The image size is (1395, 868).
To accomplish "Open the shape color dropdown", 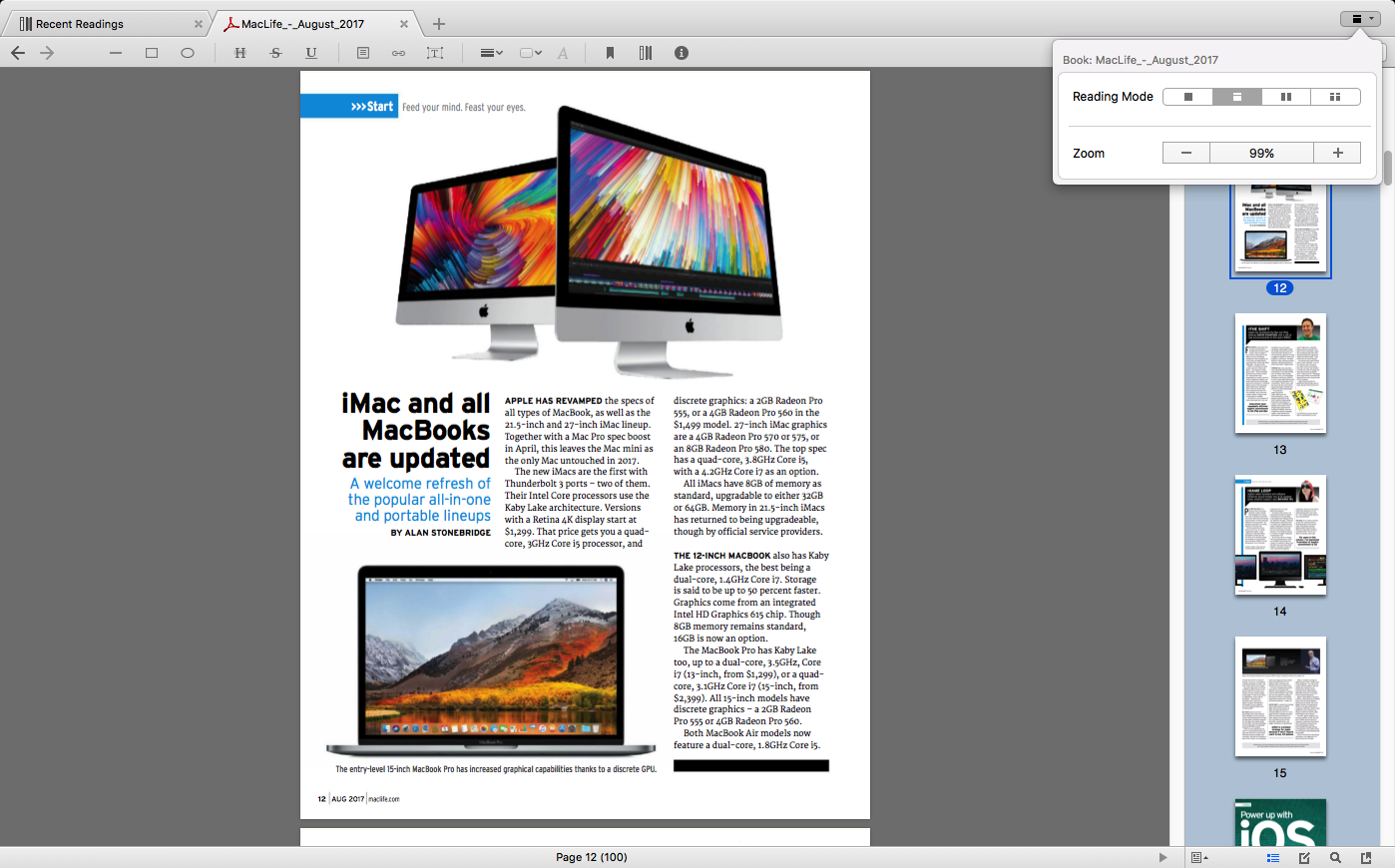I will [531, 53].
